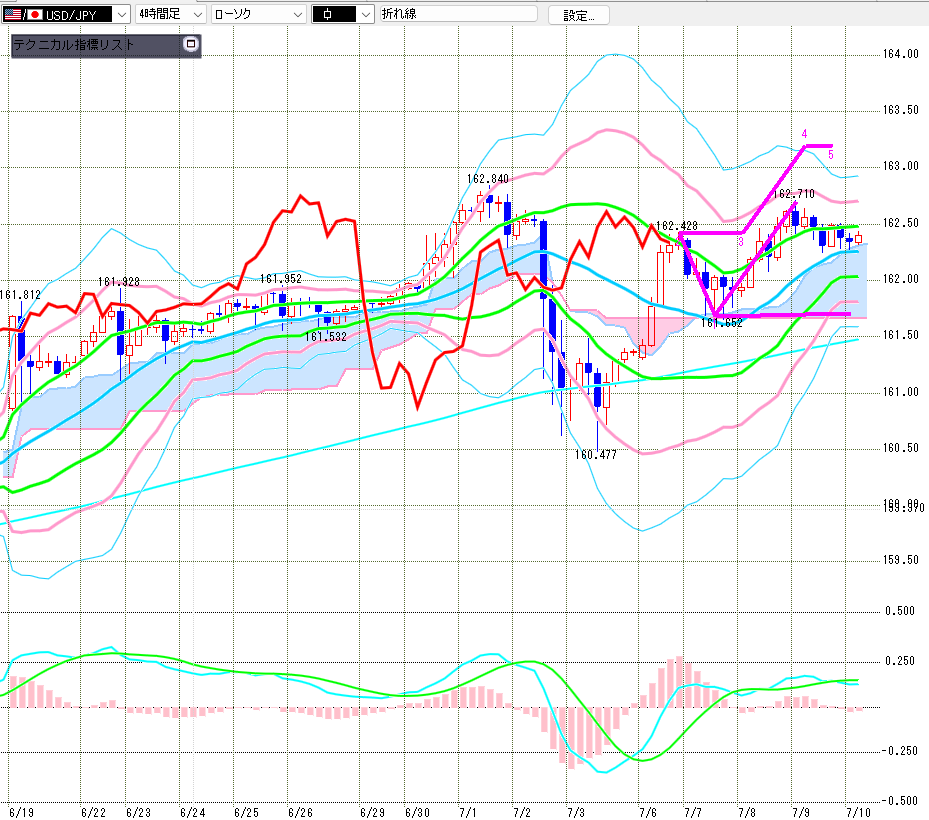Click the 162.840 high price label

[488, 179]
